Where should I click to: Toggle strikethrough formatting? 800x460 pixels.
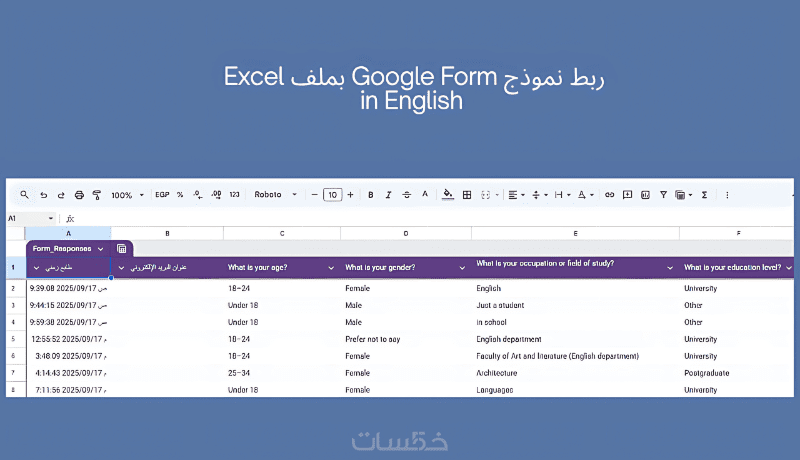pos(407,195)
